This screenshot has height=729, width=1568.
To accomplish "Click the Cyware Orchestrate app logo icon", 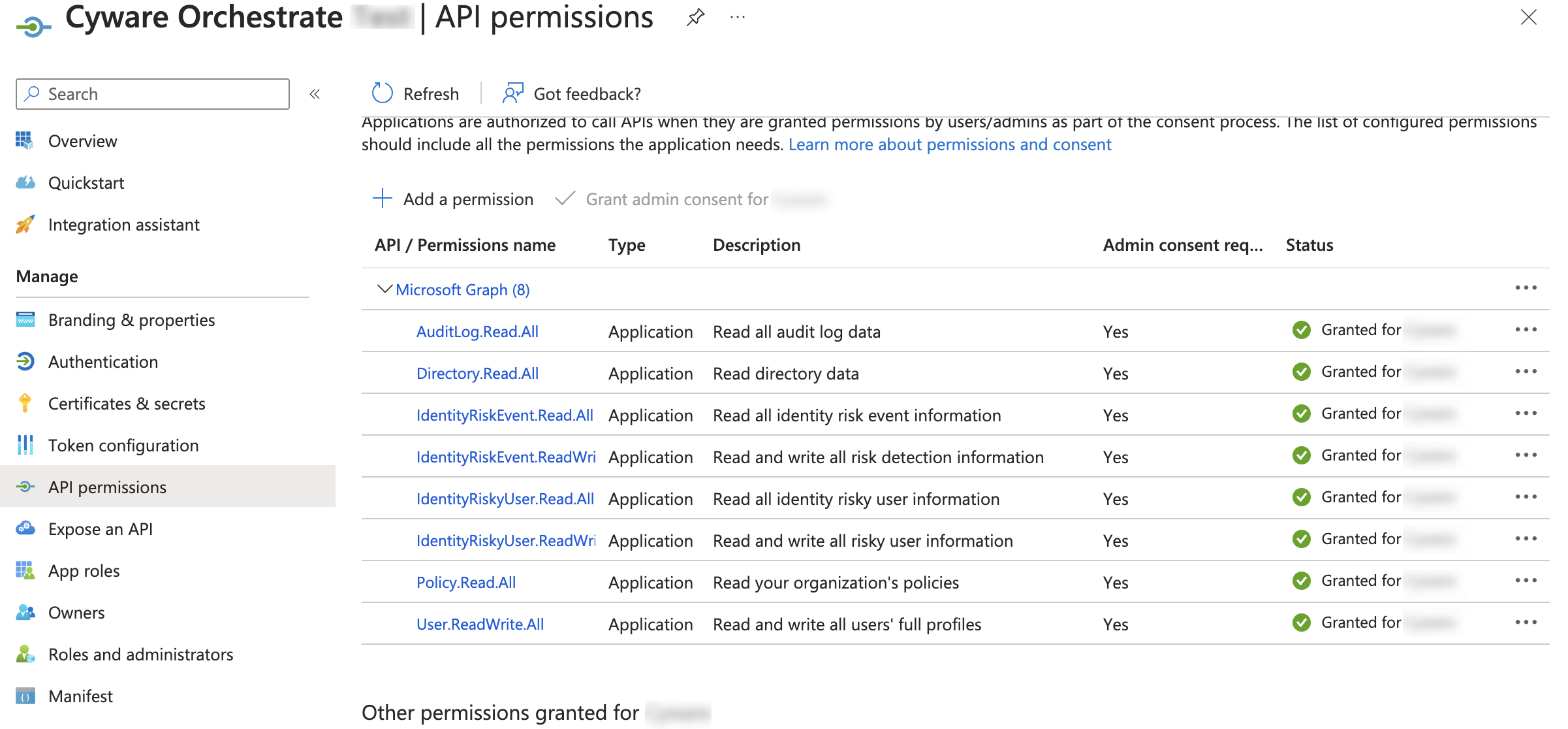I will point(33,27).
